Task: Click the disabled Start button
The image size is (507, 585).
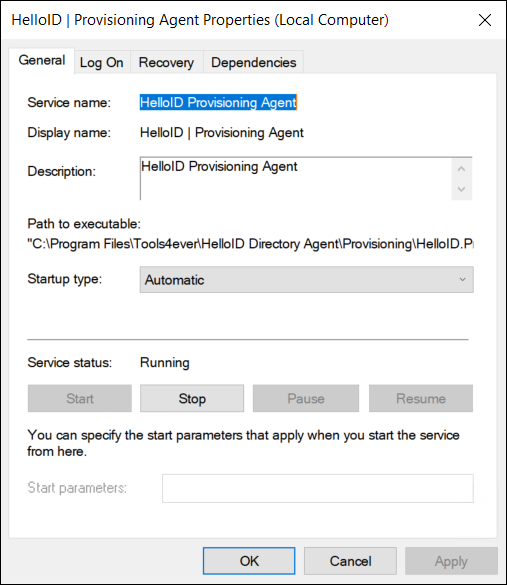Action: (80, 398)
